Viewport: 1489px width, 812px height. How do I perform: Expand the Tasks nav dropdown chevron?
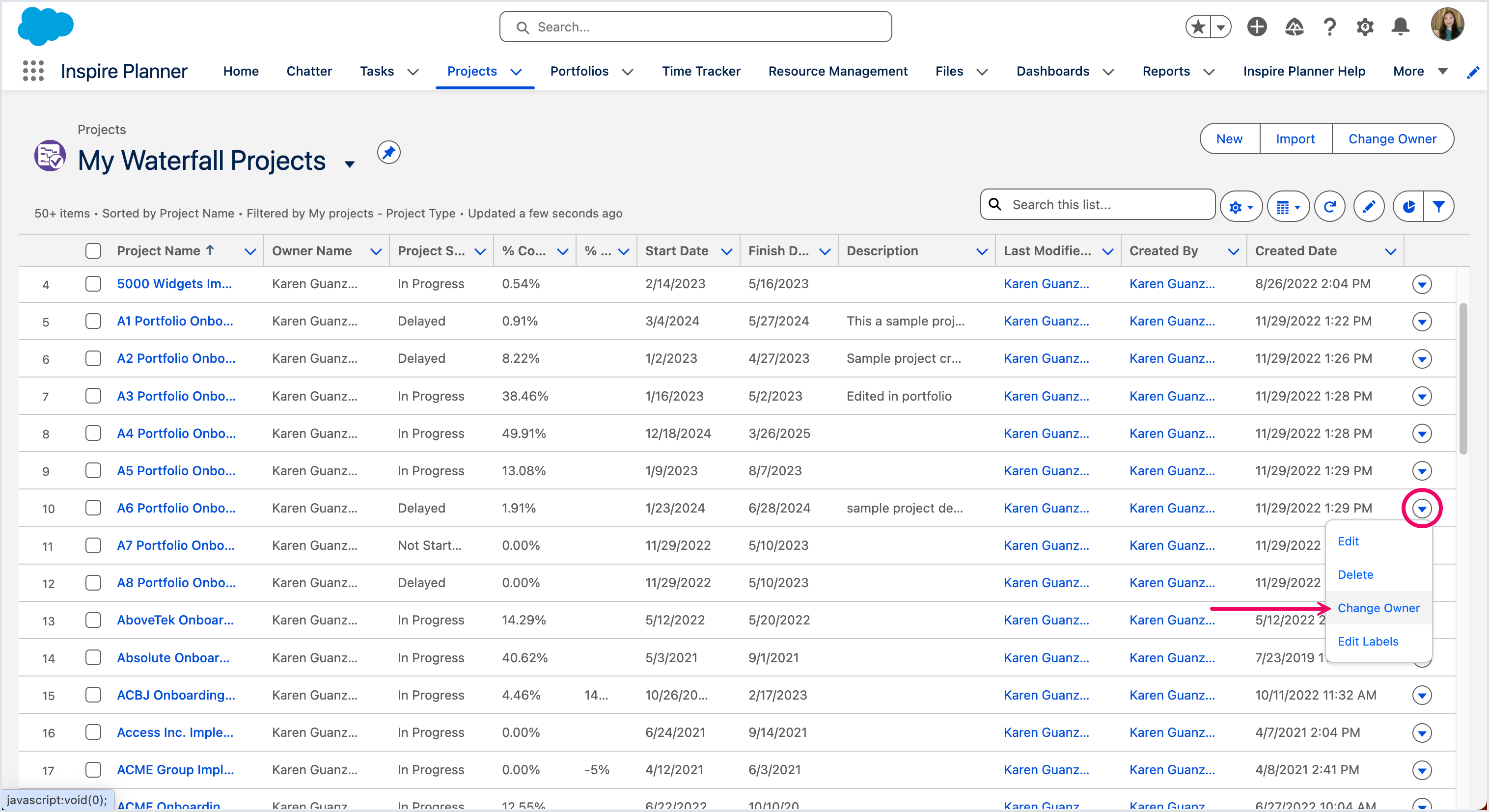click(x=413, y=72)
